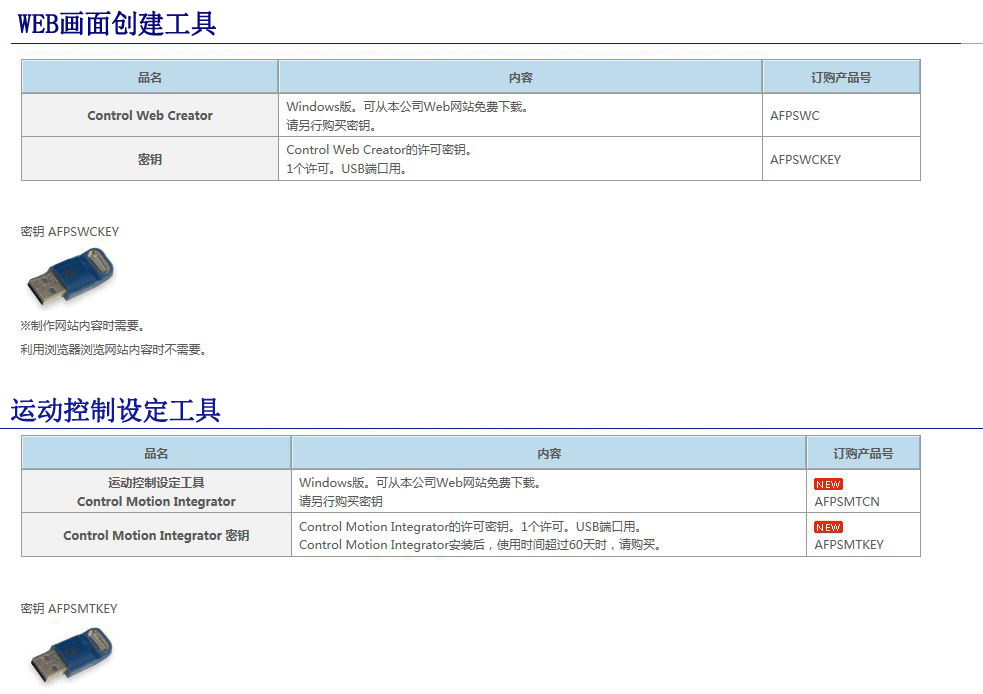This screenshot has width=983, height=694.
Task: Select the 密钥 name cell in first table
Action: tap(150, 159)
